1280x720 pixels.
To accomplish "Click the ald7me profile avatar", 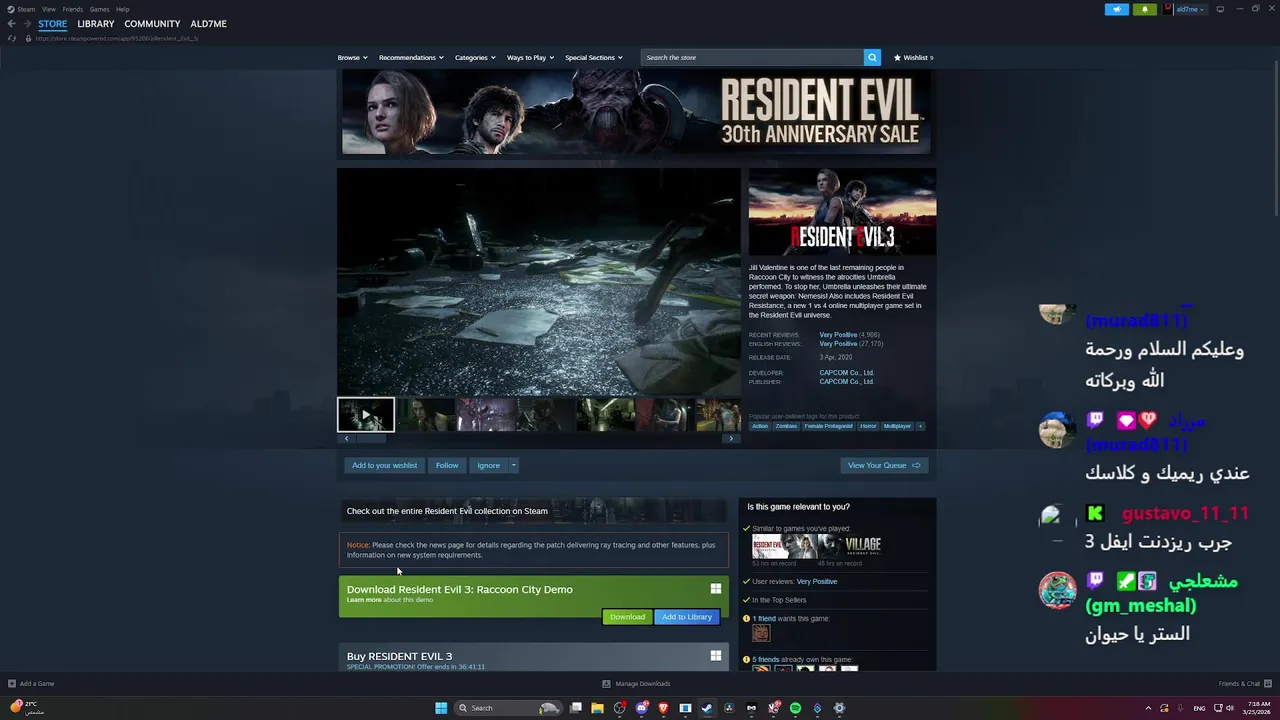I will (1168, 9).
